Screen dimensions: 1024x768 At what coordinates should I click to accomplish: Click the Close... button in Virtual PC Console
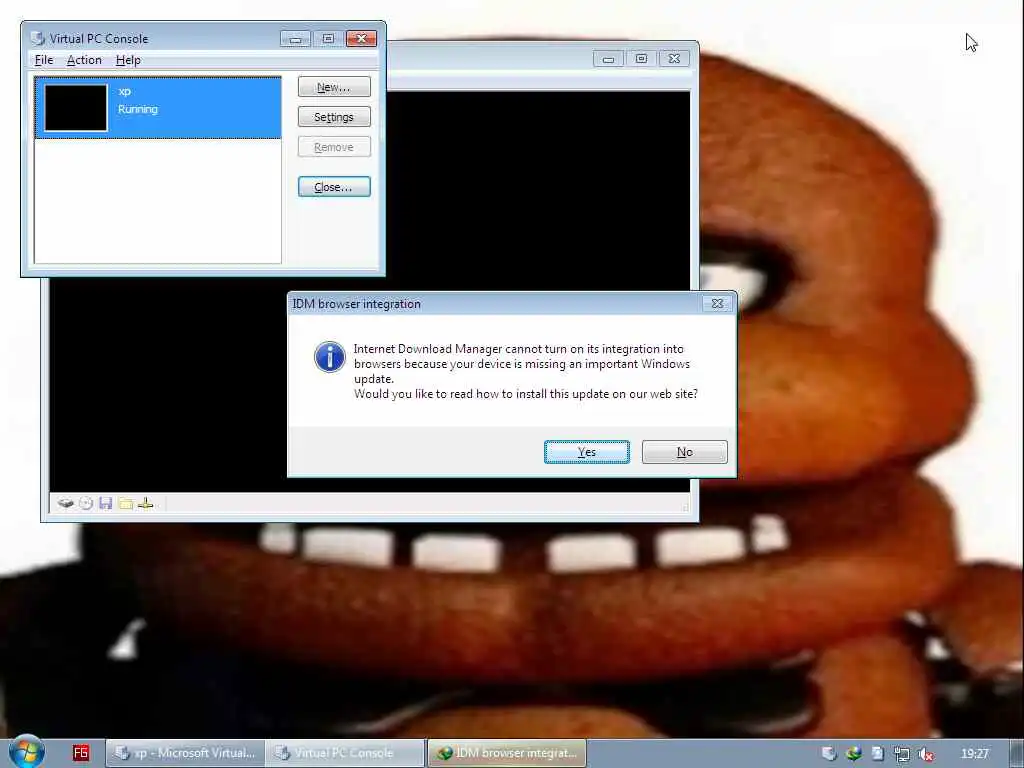coord(334,187)
